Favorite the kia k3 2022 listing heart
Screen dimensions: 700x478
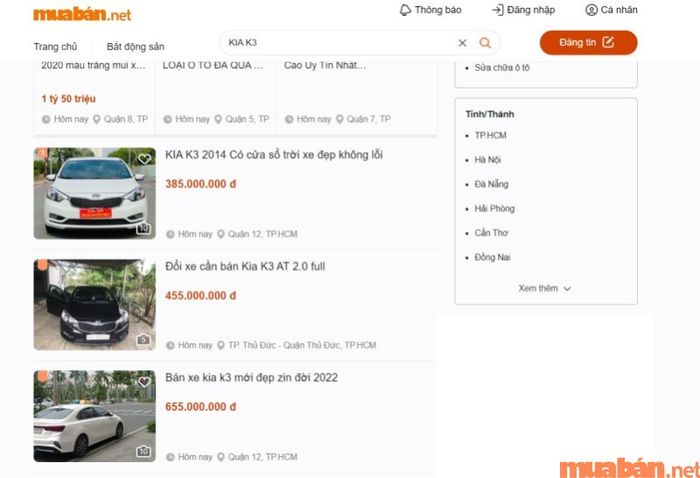coord(144,382)
